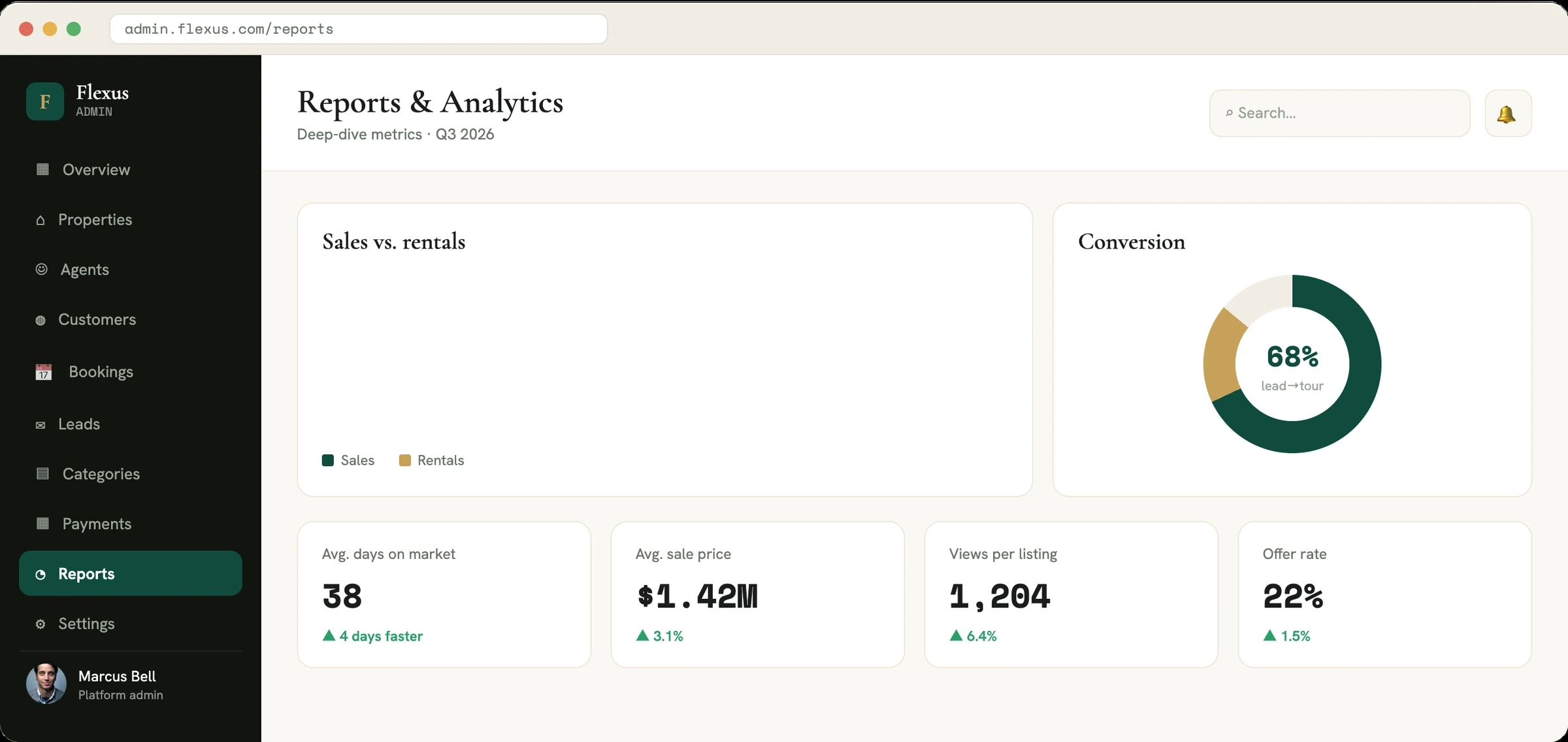Click the $1.42M average sale price value
Image resolution: width=1568 pixels, height=742 pixels.
coord(697,596)
